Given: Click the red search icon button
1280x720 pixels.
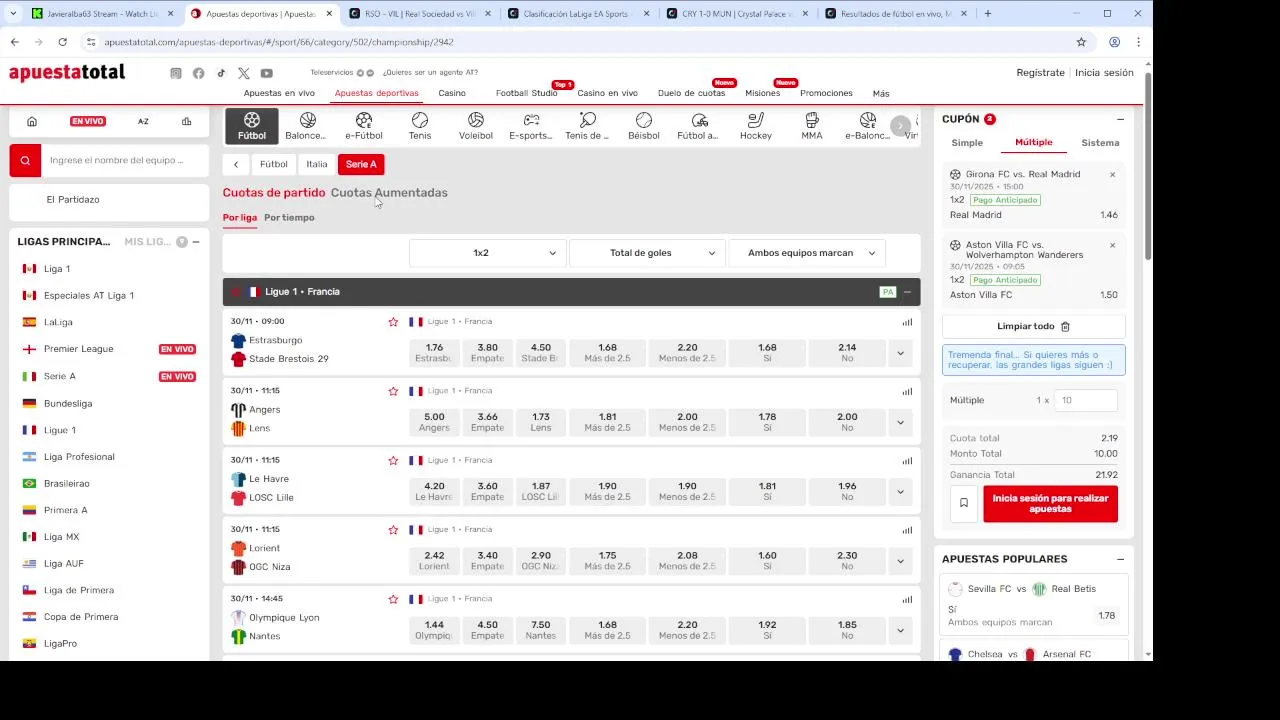Looking at the screenshot, I should 25,160.
